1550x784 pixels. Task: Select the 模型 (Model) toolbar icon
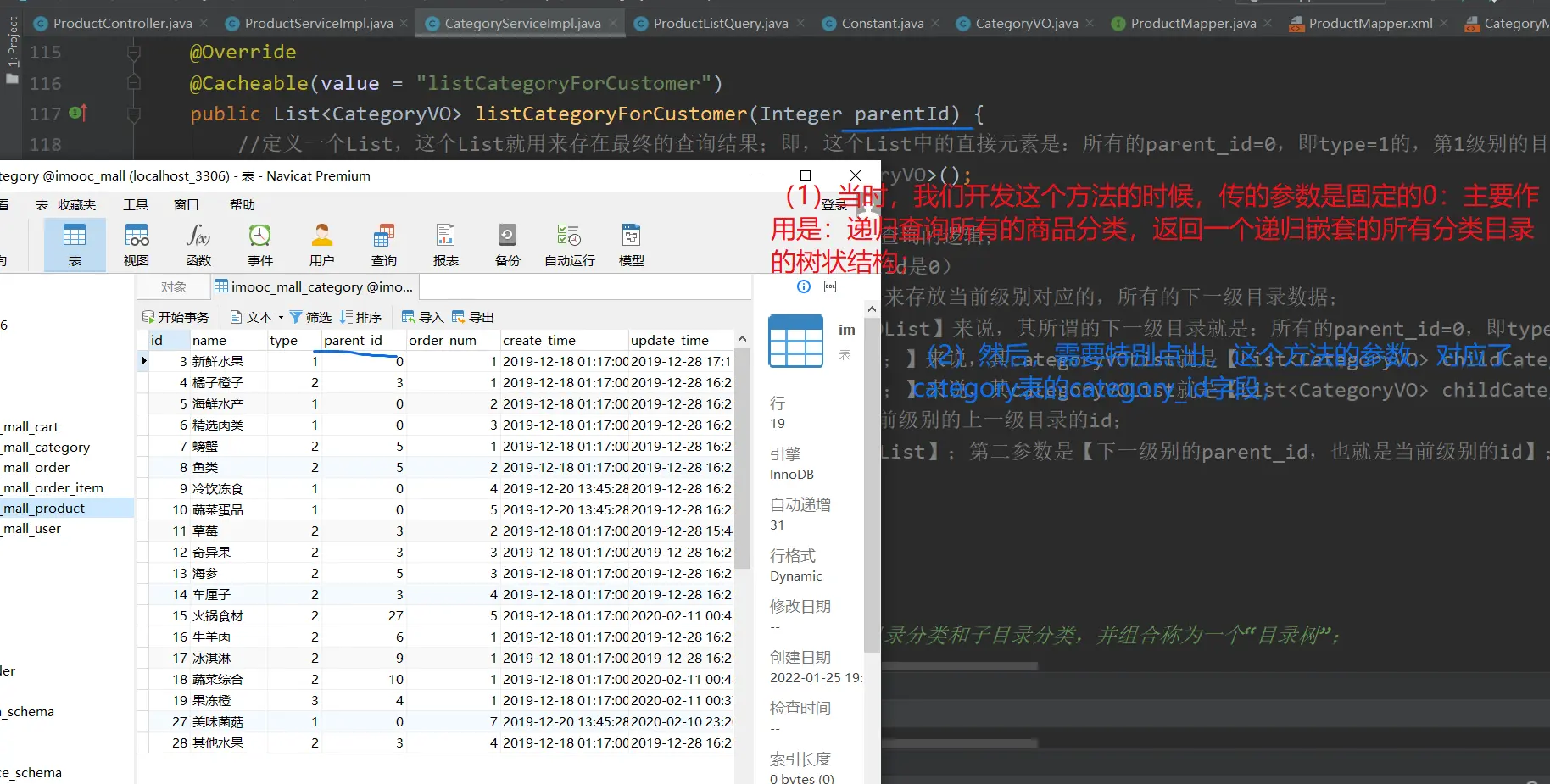click(632, 243)
